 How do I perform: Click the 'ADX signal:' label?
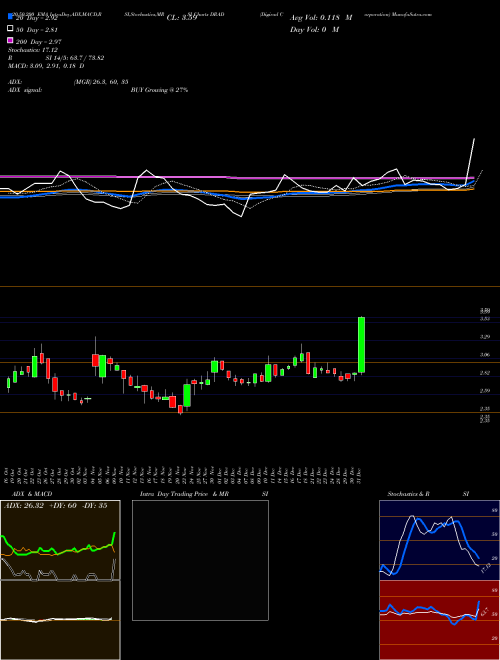point(25,90)
